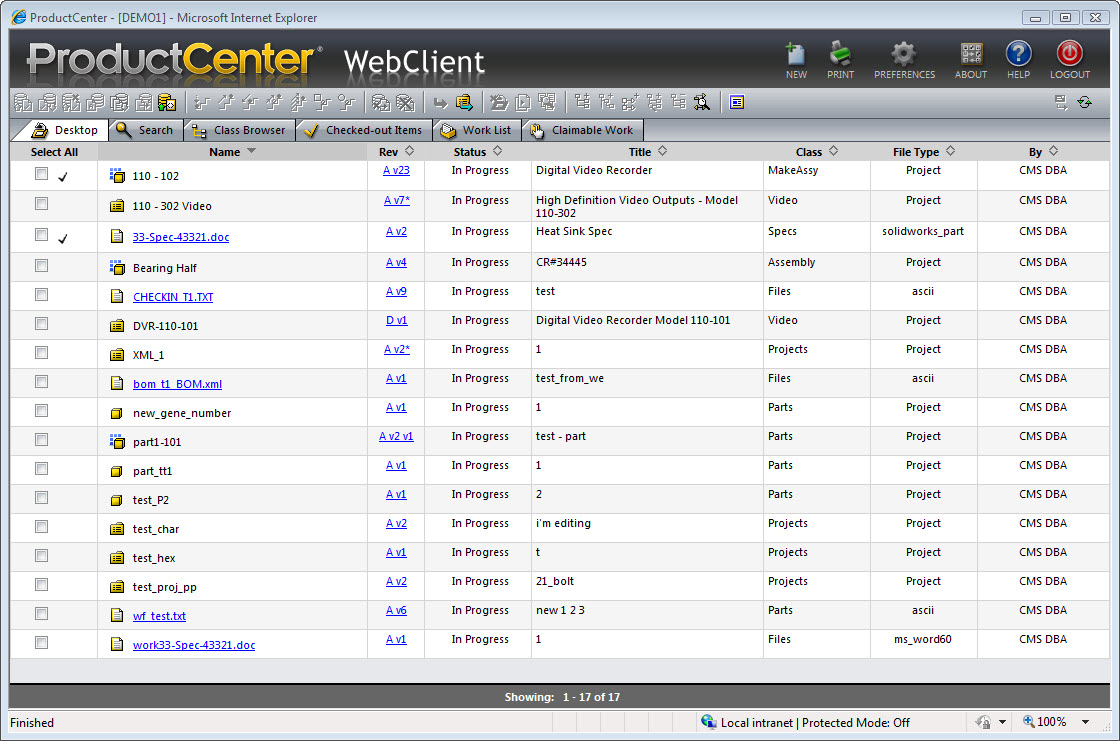
Task: Tick the checkbox for 110 - 302 Video
Action: (41, 204)
